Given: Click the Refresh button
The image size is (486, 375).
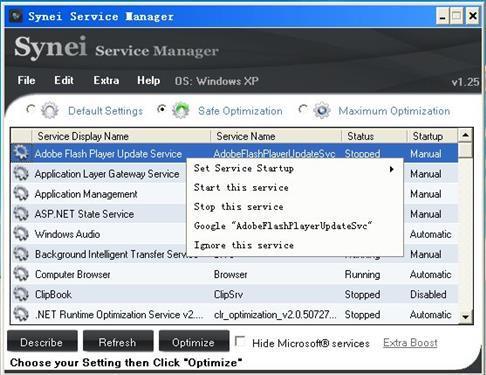Looking at the screenshot, I should coord(118,341).
